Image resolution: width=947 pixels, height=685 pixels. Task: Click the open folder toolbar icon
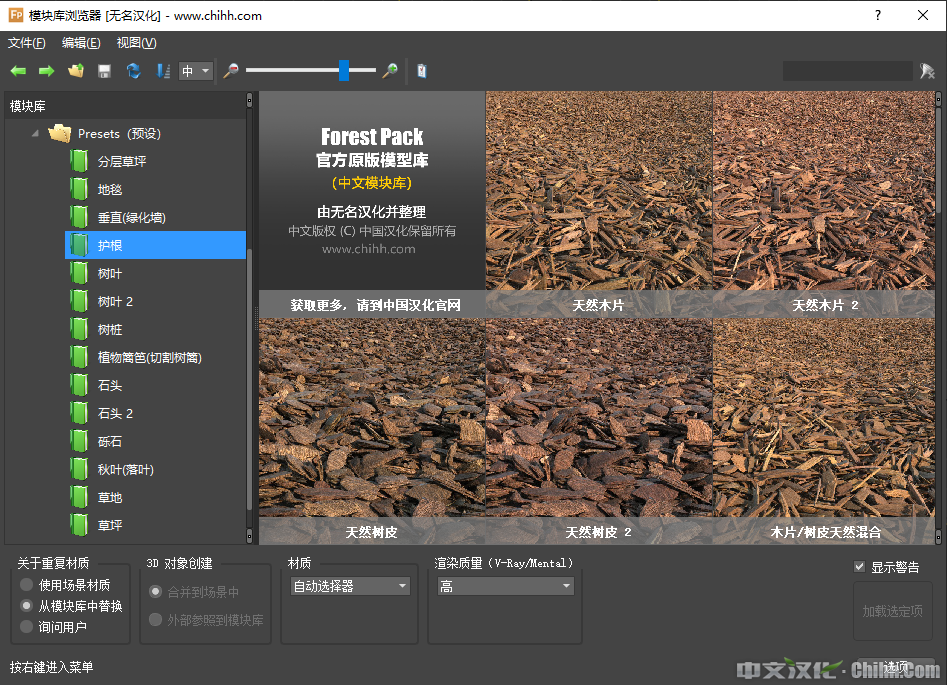75,71
